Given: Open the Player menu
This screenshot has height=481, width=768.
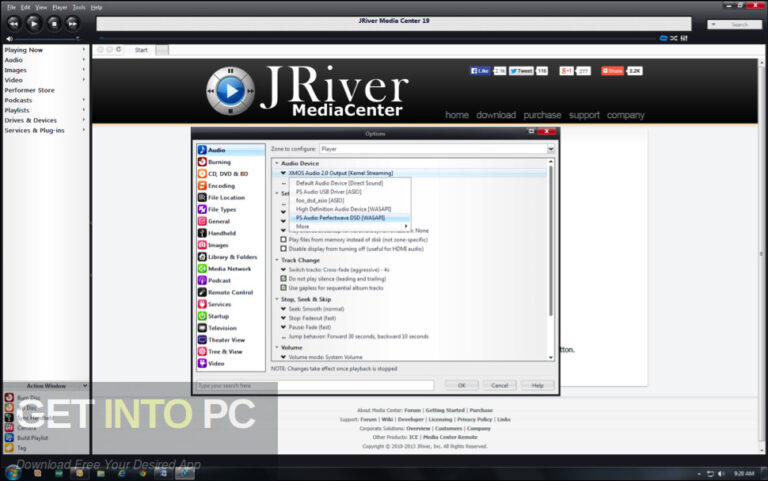Looking at the screenshot, I should 60,7.
